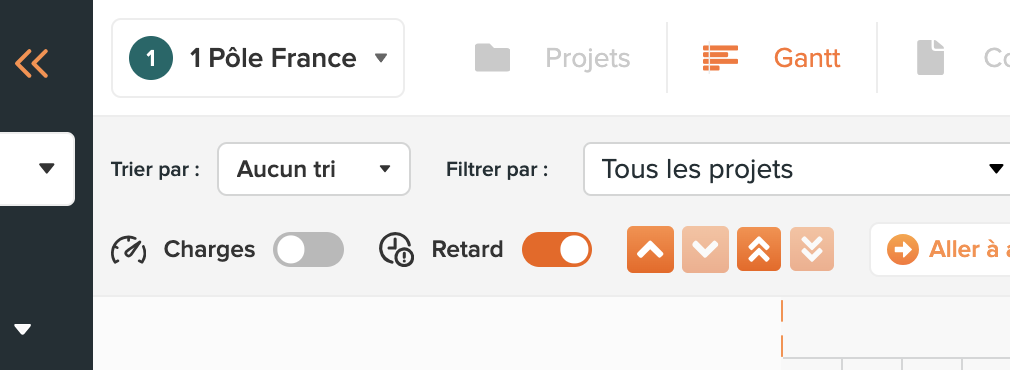Switch to the Projets tab

[553, 58]
